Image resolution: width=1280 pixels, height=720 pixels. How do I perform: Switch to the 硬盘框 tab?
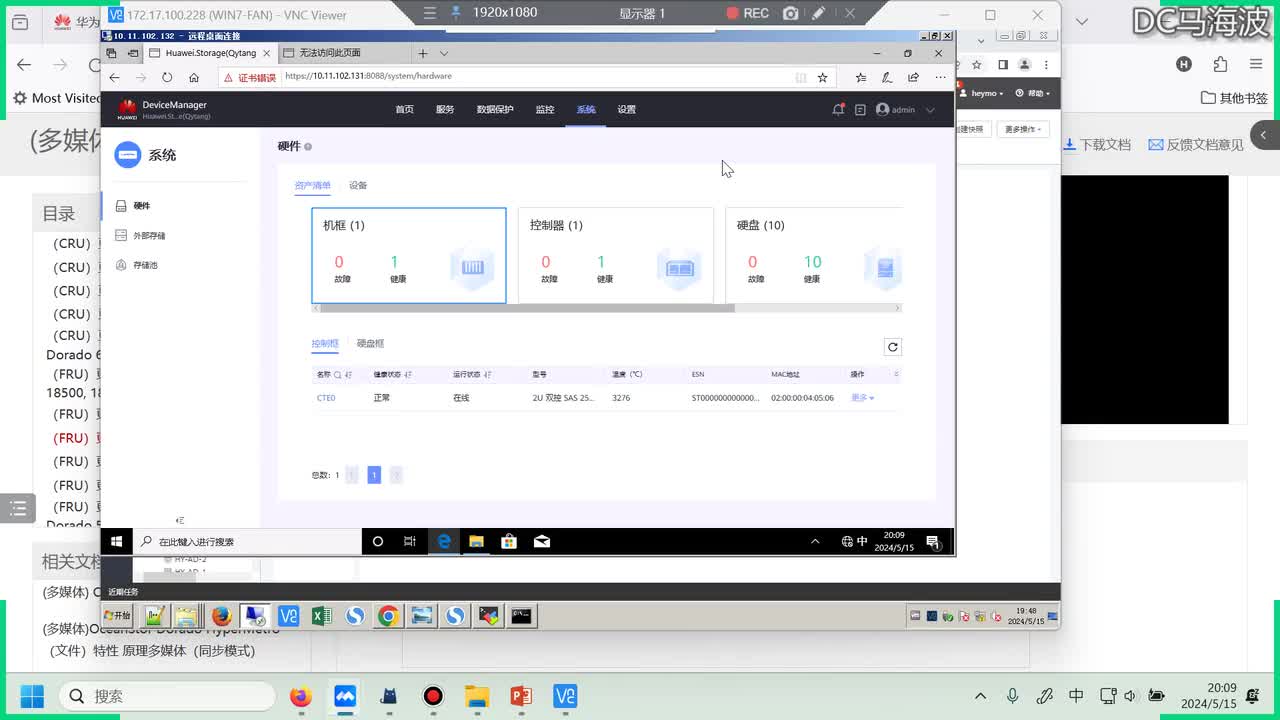[370, 343]
